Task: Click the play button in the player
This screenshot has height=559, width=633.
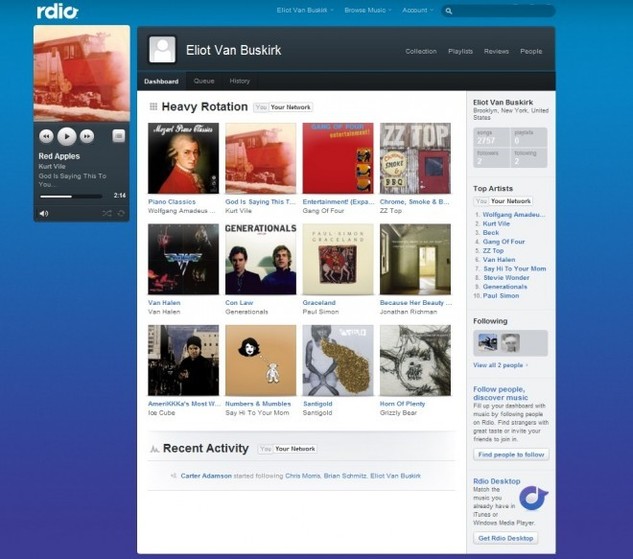Action: point(66,136)
